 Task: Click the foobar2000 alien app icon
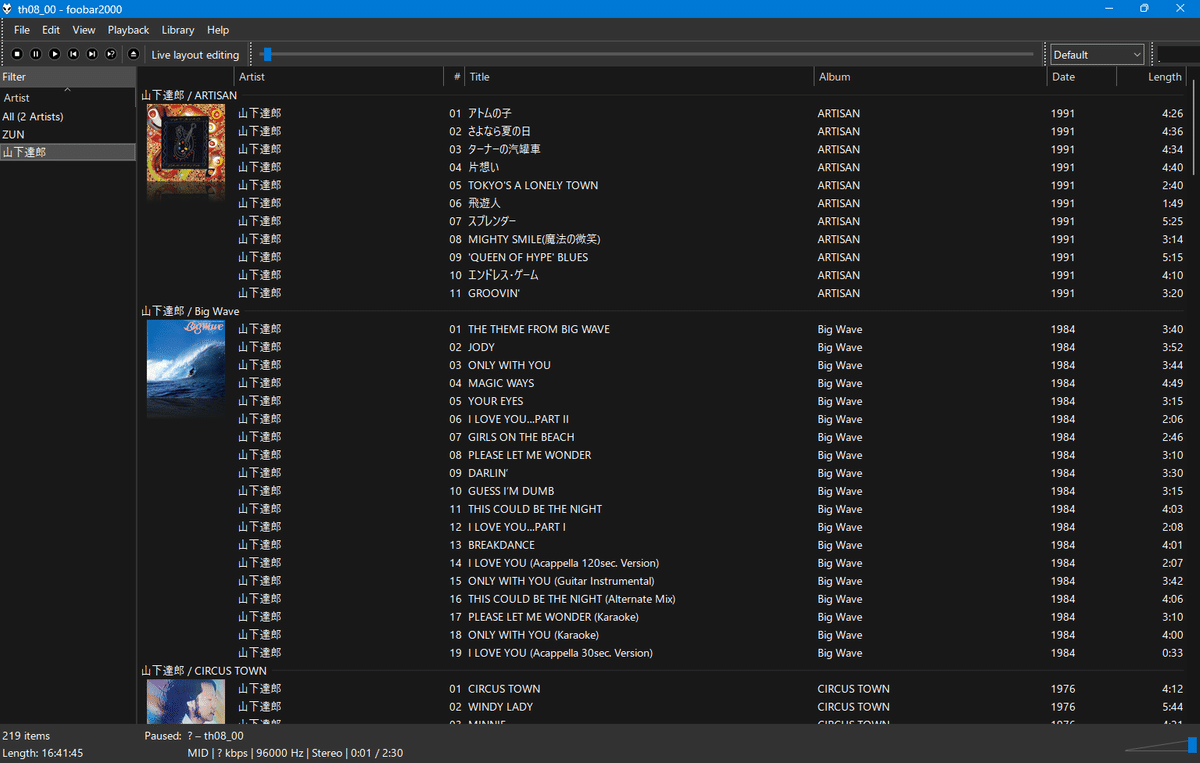8,9
